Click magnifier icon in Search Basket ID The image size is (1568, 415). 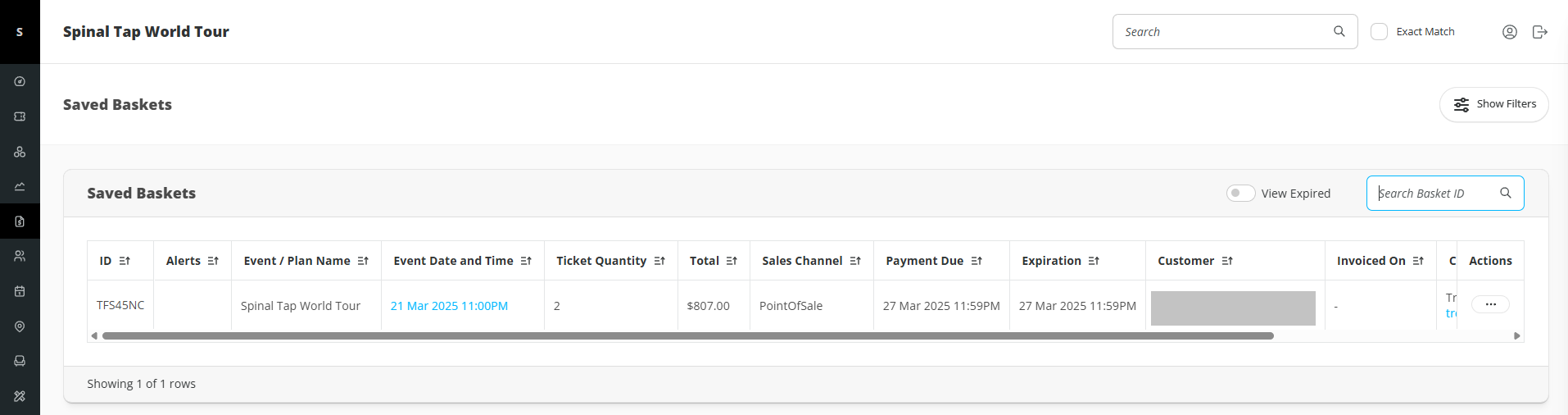point(1506,193)
